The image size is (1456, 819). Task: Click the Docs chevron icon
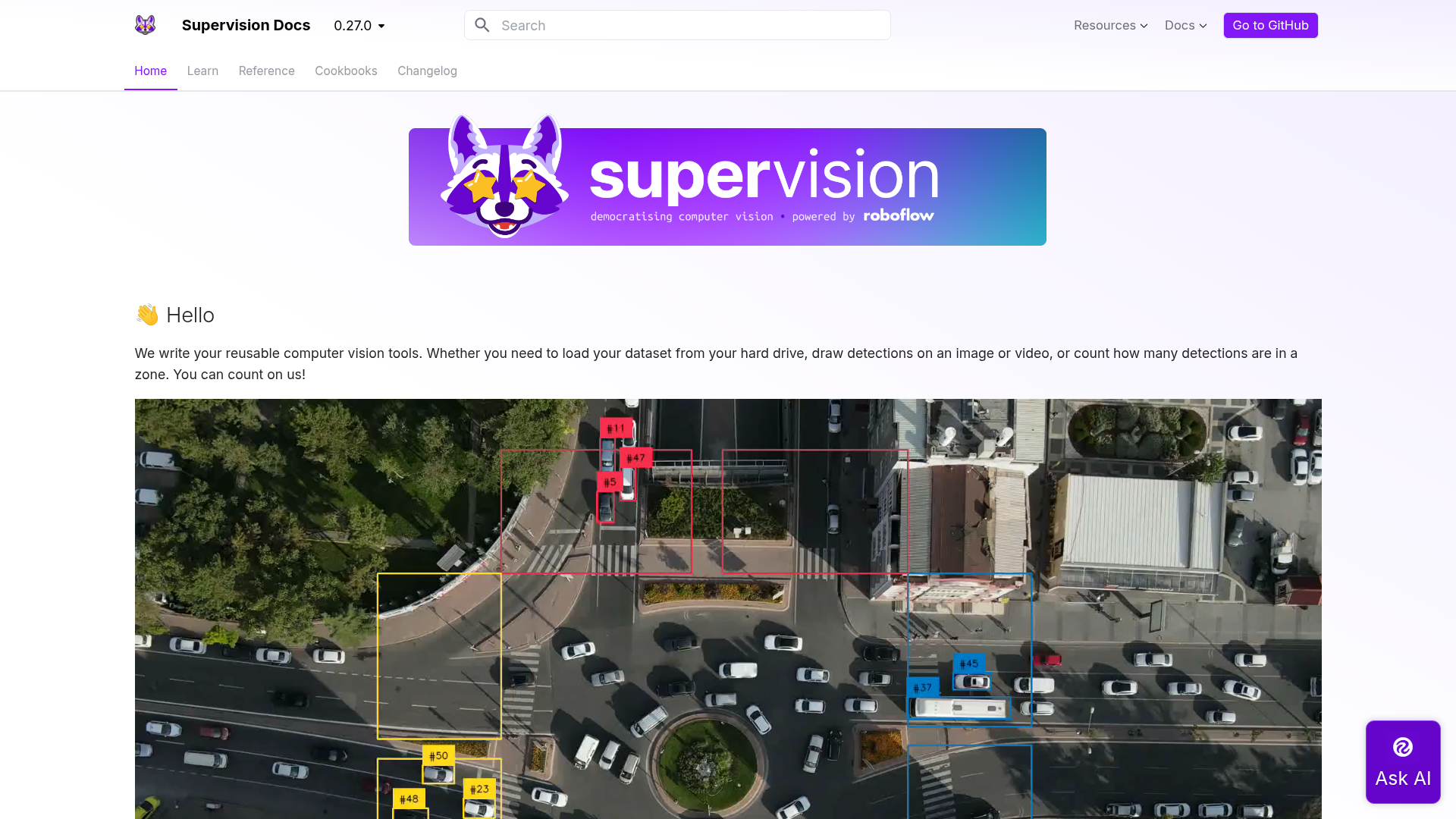point(1204,26)
